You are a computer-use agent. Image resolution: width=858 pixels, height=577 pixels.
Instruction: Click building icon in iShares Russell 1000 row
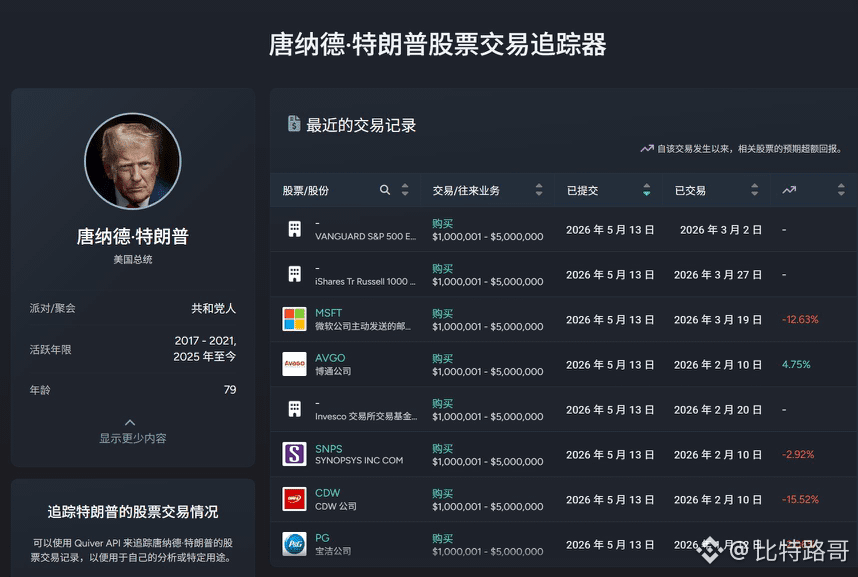(x=294, y=274)
